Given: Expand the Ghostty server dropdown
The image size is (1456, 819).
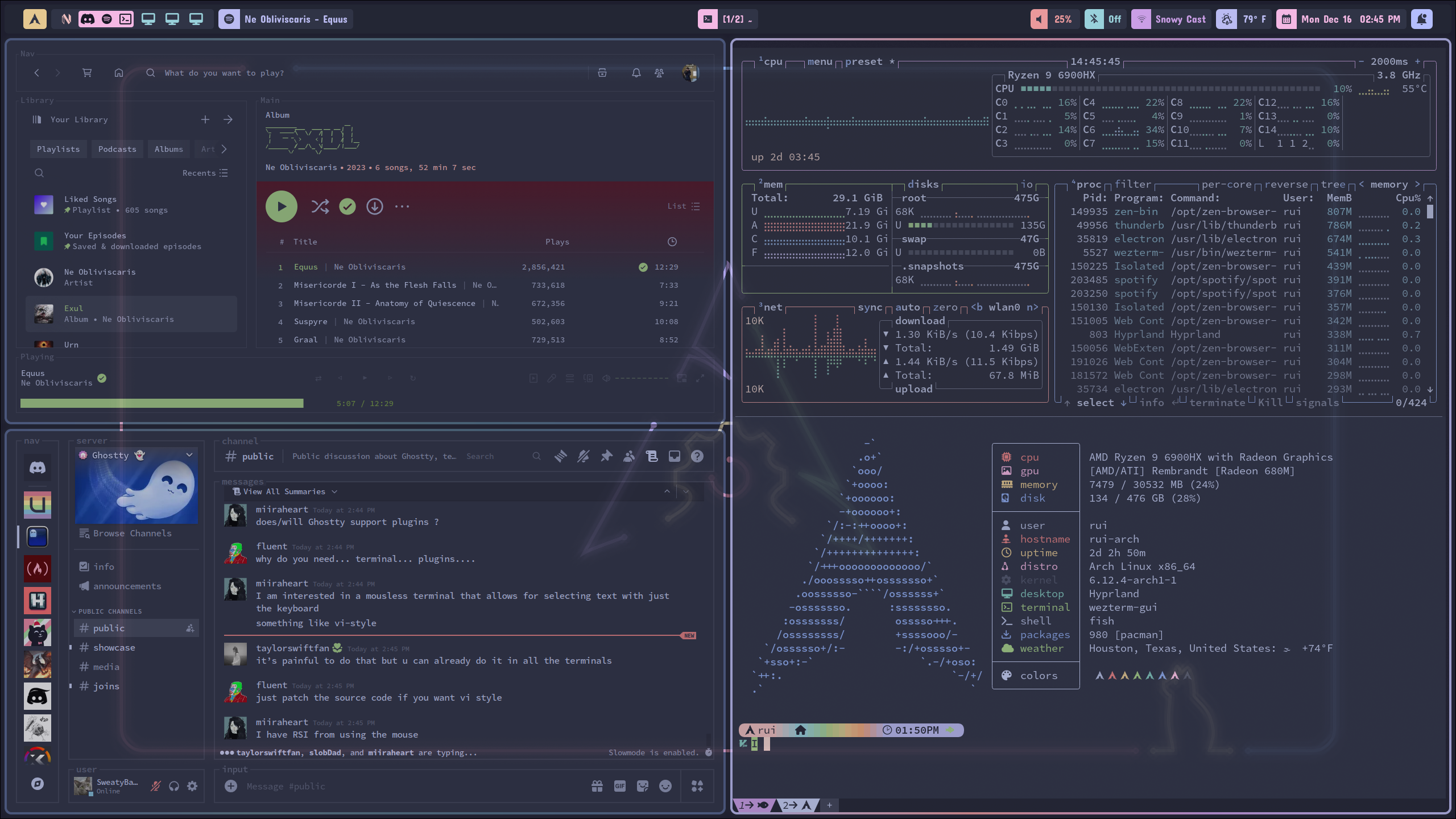Looking at the screenshot, I should point(189,455).
